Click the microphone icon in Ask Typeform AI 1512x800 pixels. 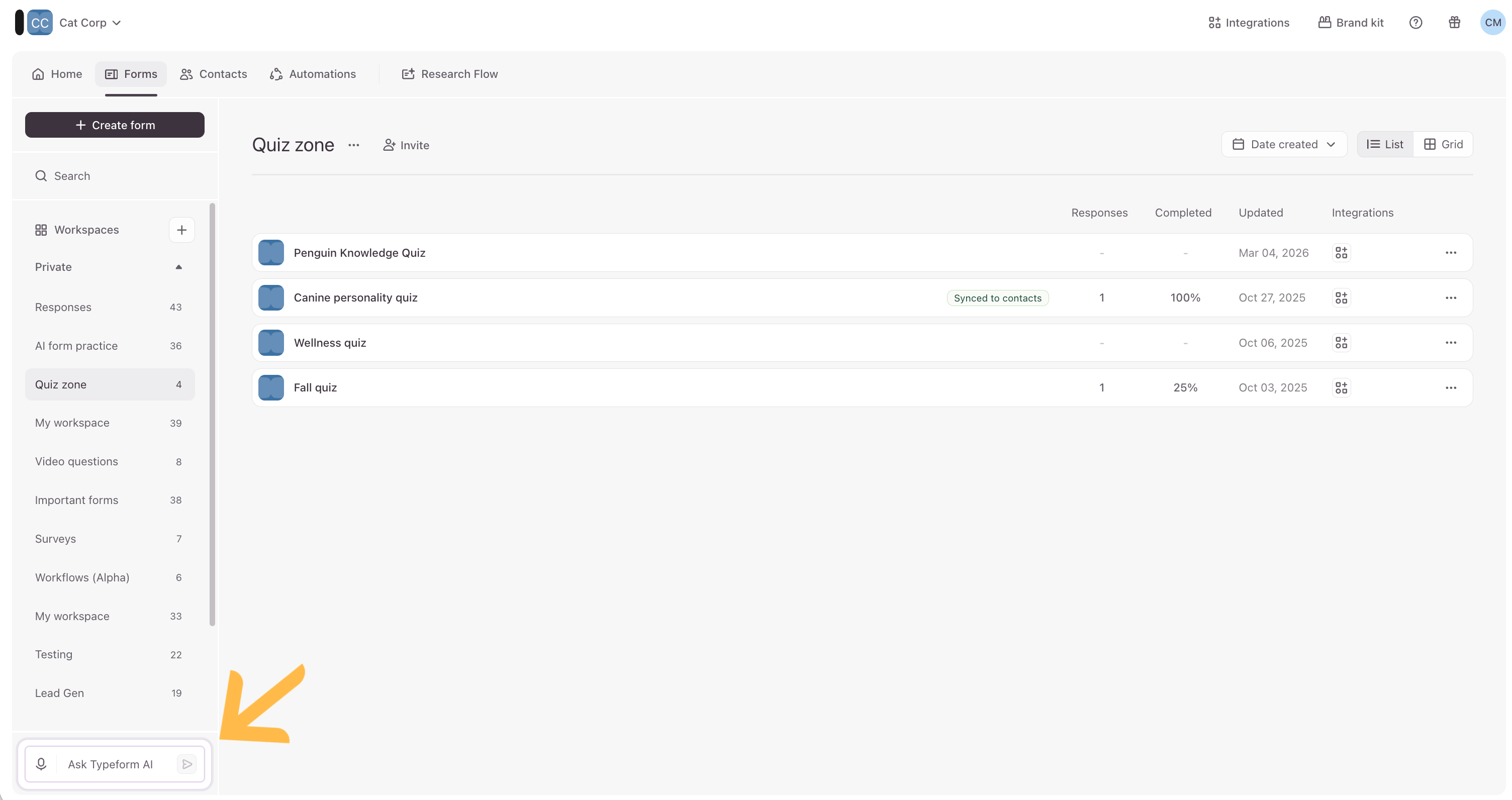tap(41, 764)
